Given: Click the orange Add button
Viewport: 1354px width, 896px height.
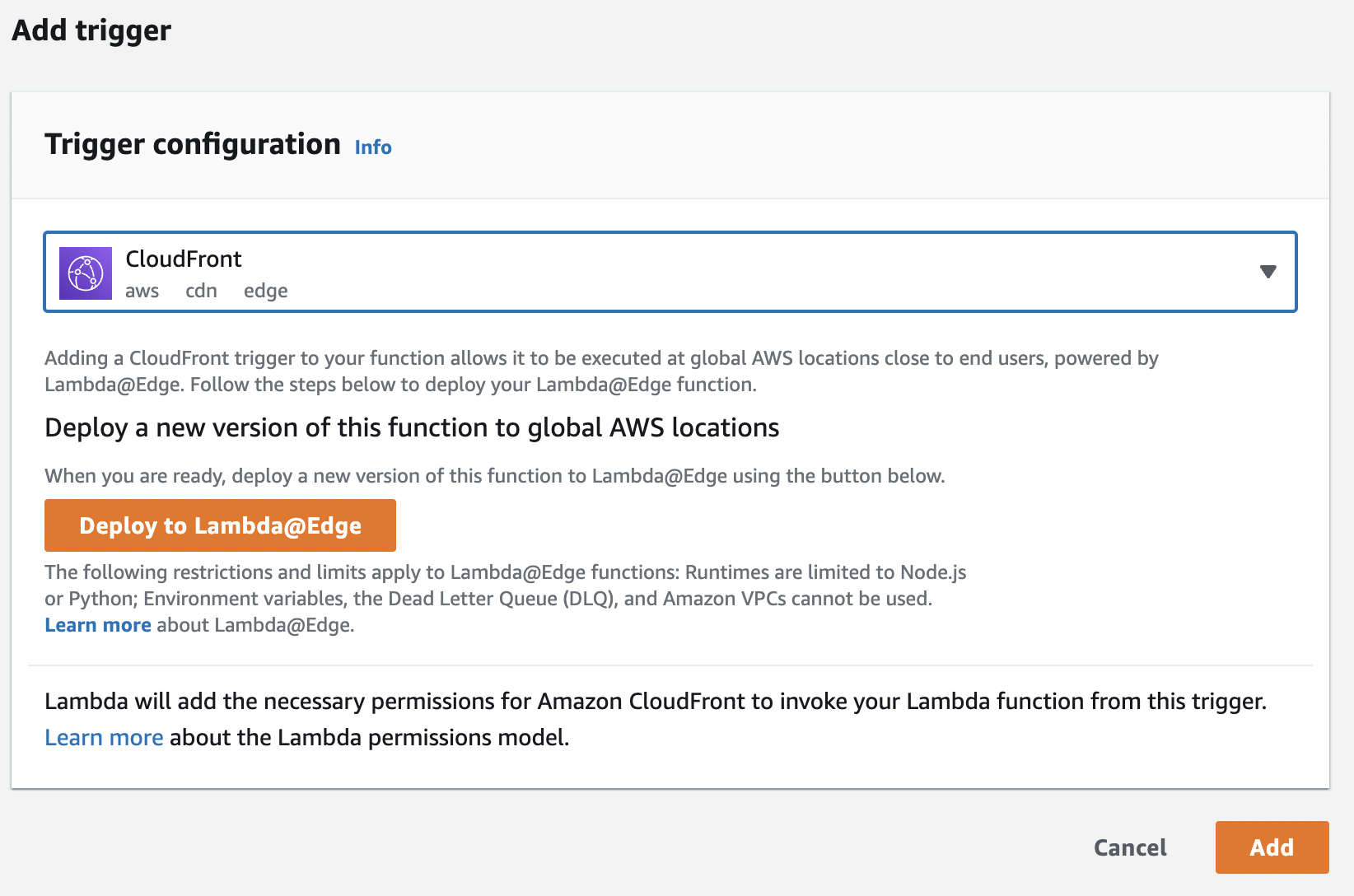Looking at the screenshot, I should pos(1271,847).
